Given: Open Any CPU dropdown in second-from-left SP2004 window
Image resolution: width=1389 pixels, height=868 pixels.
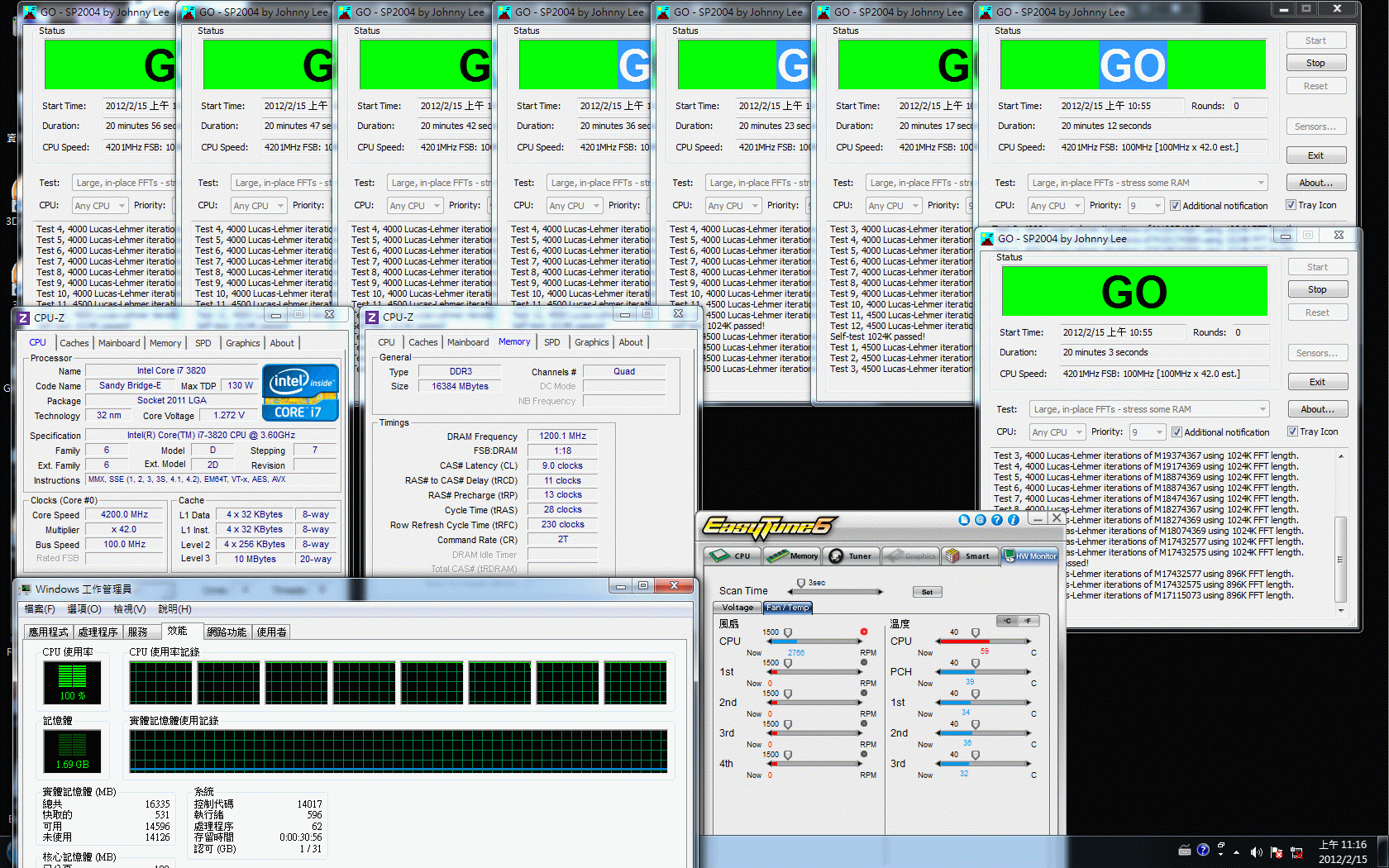Looking at the screenshot, I should coord(258,205).
